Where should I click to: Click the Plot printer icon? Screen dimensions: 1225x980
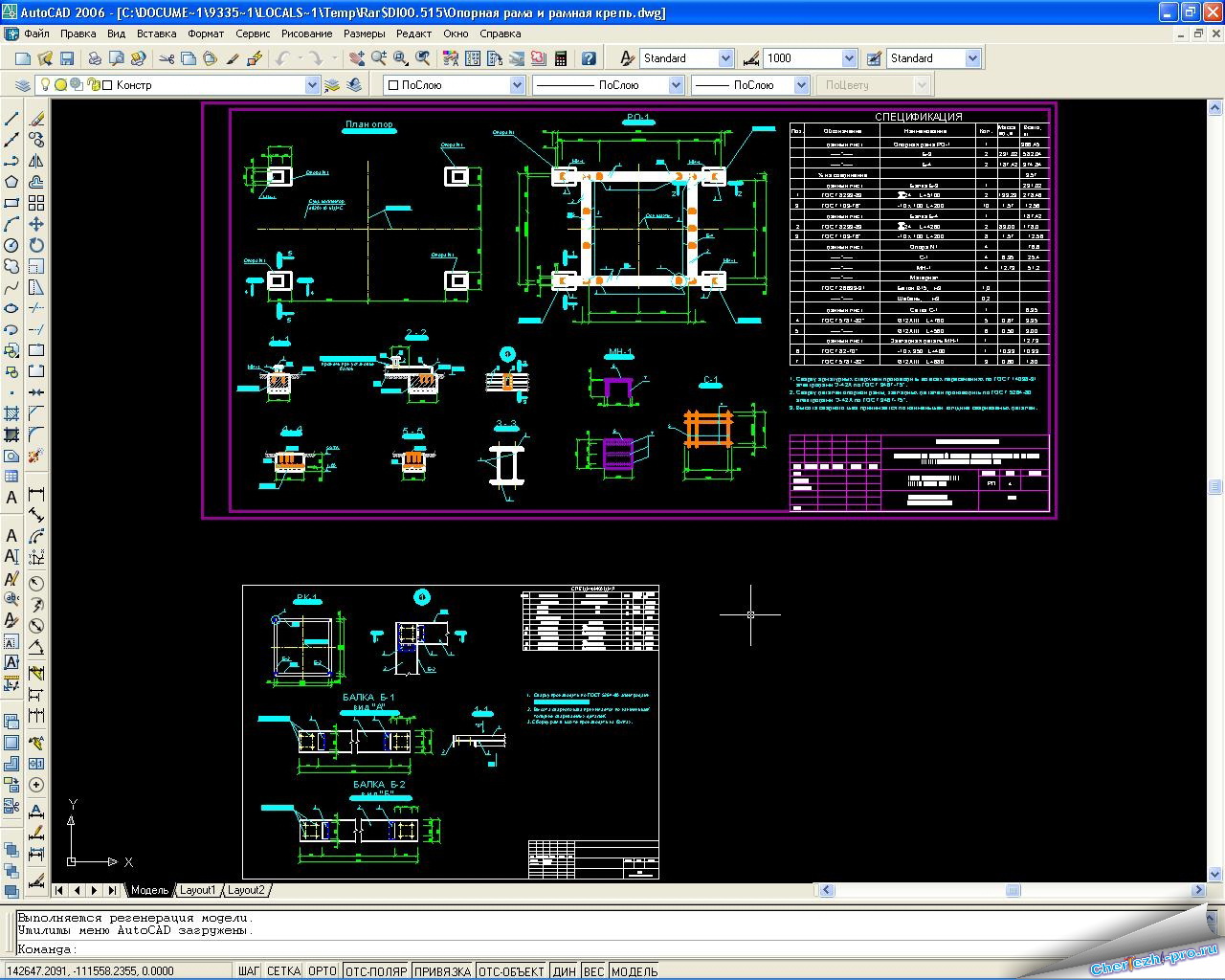(95, 58)
